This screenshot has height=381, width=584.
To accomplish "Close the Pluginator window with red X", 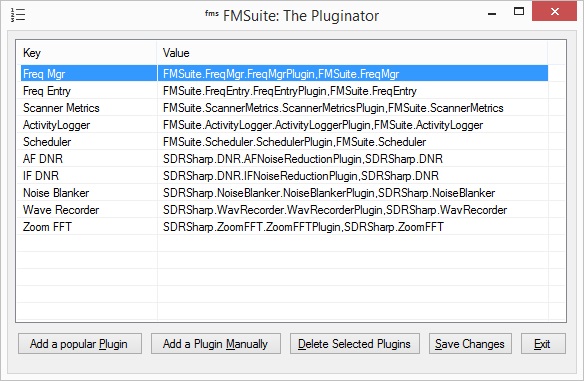I will (x=555, y=12).
